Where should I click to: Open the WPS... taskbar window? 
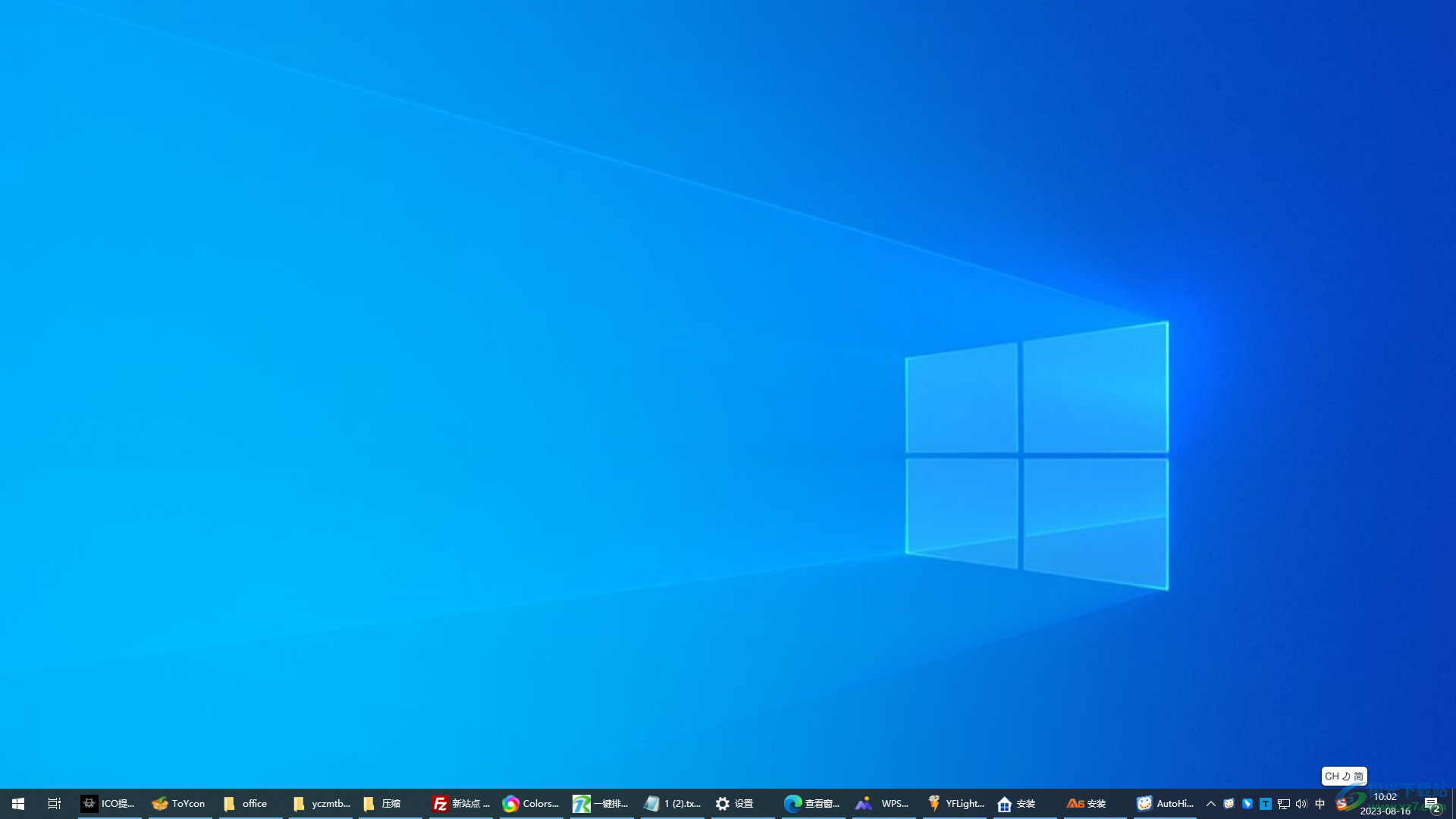coord(884,804)
